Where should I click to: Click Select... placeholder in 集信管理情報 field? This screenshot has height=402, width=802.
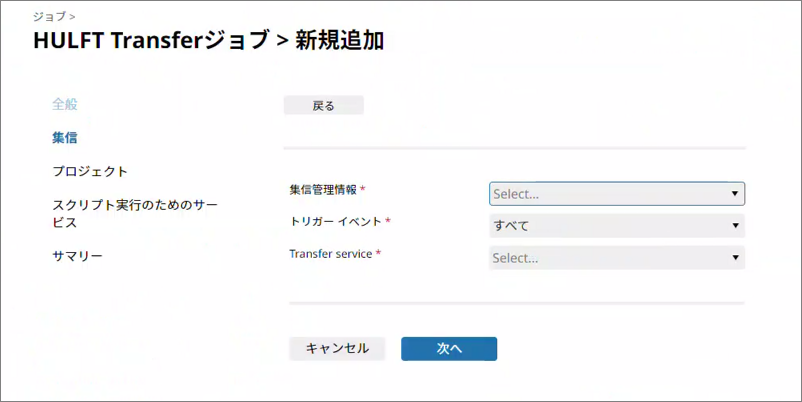(516, 194)
